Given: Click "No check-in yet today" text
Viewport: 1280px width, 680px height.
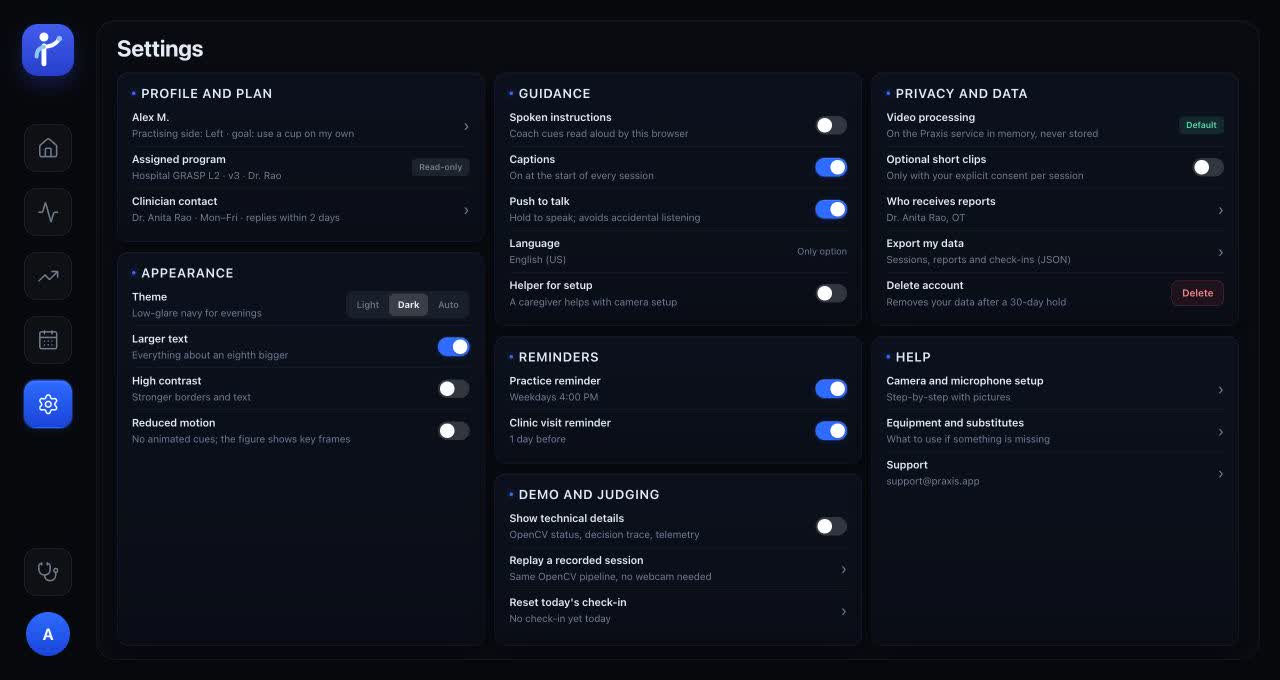Looking at the screenshot, I should [x=560, y=618].
